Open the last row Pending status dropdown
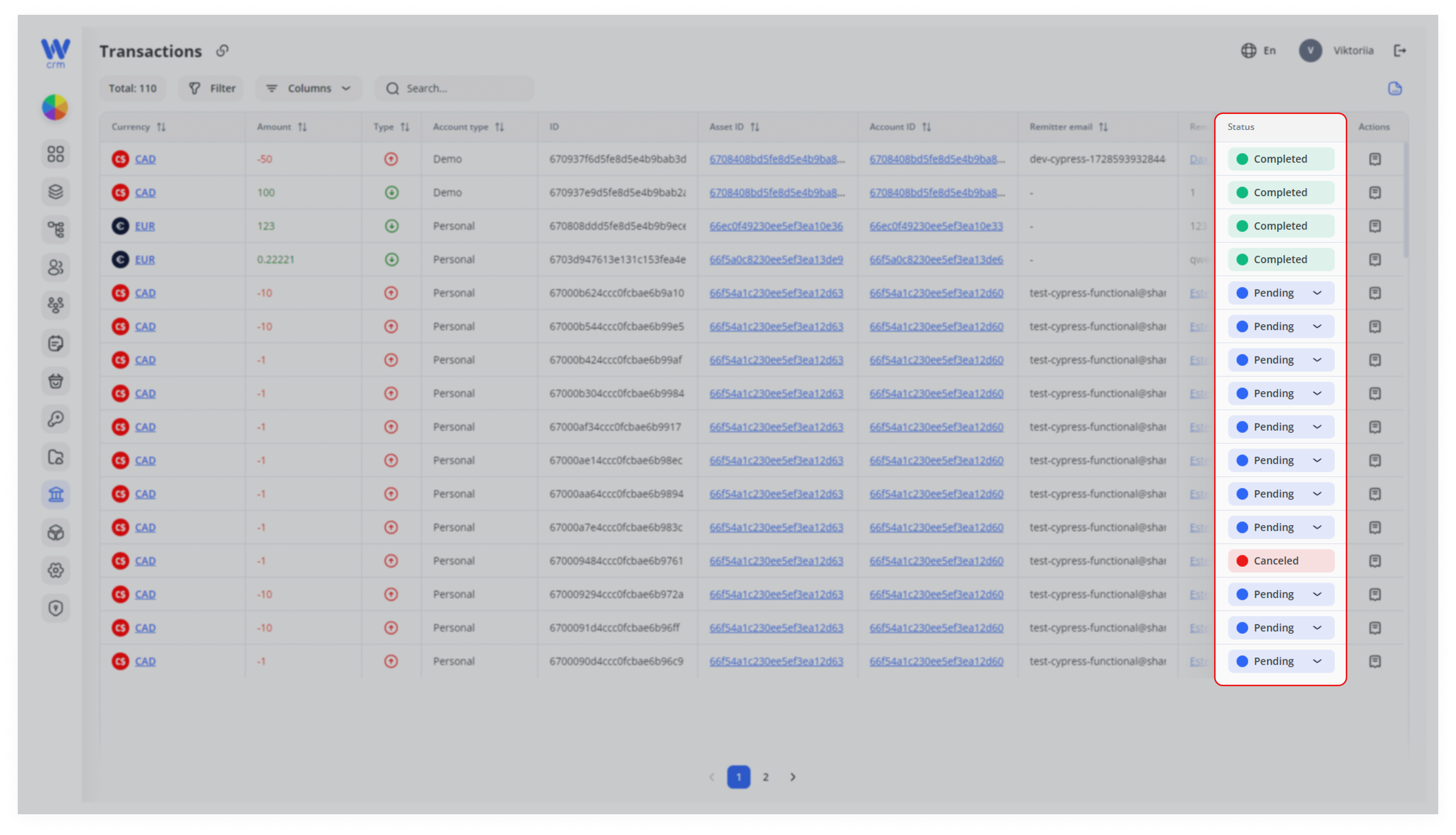Screen dimensions: 1456x835 click(1281, 661)
